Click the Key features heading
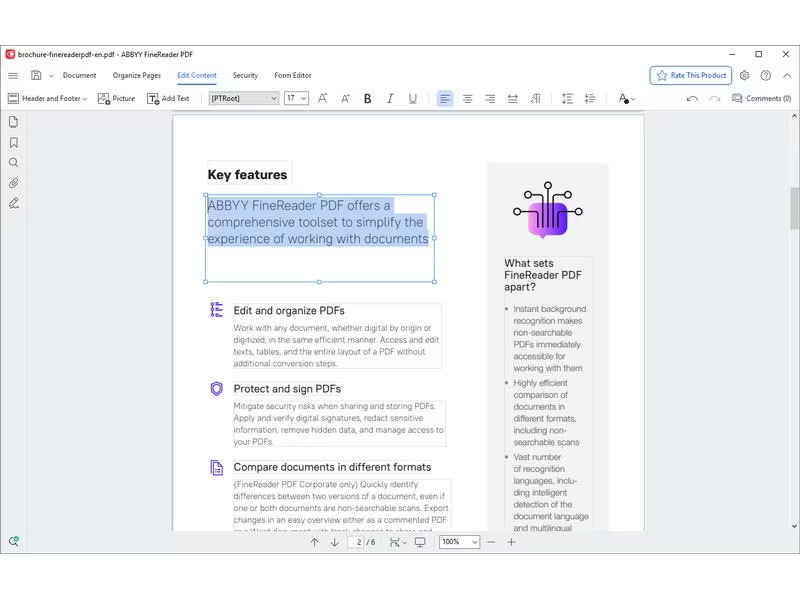 click(x=247, y=174)
